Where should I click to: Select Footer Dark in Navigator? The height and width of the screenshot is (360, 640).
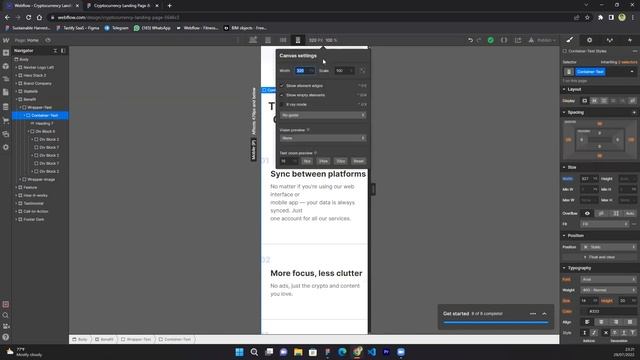(33, 219)
